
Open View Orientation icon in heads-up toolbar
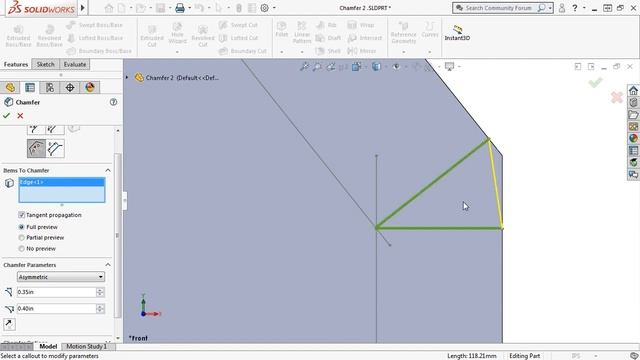356,67
